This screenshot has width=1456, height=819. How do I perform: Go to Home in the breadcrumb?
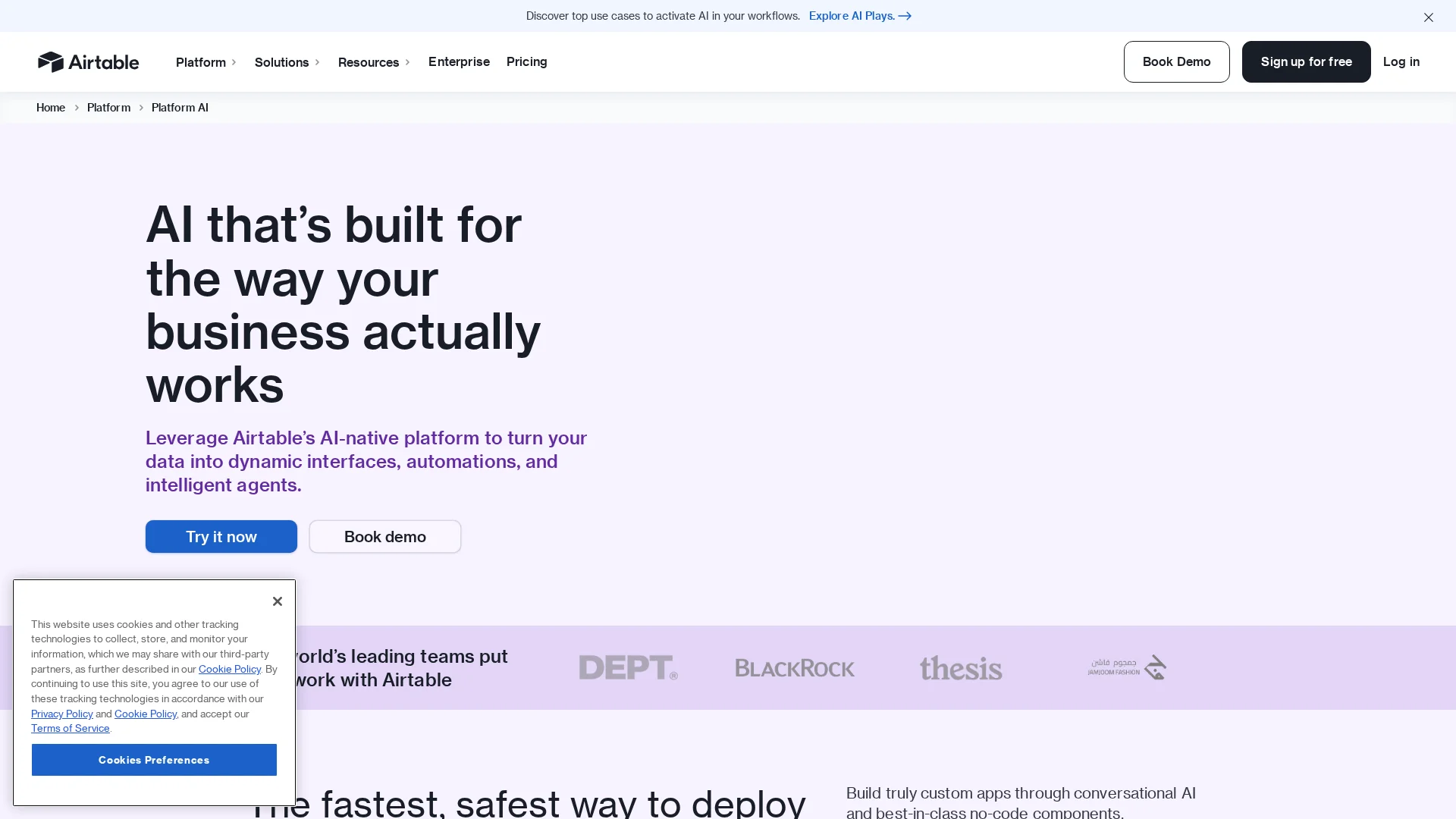[51, 108]
